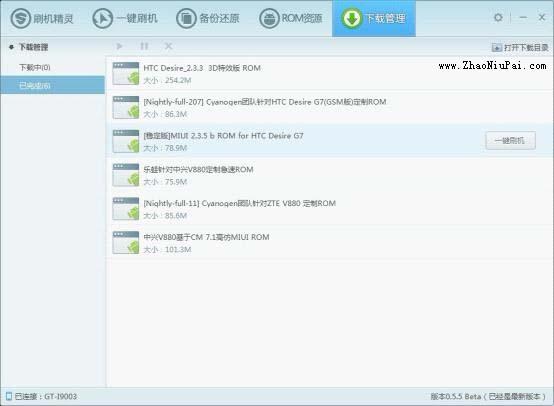This screenshot has height=406, width=554.
Task: Click the folder icon beside 打开下载目录
Action: [497, 47]
